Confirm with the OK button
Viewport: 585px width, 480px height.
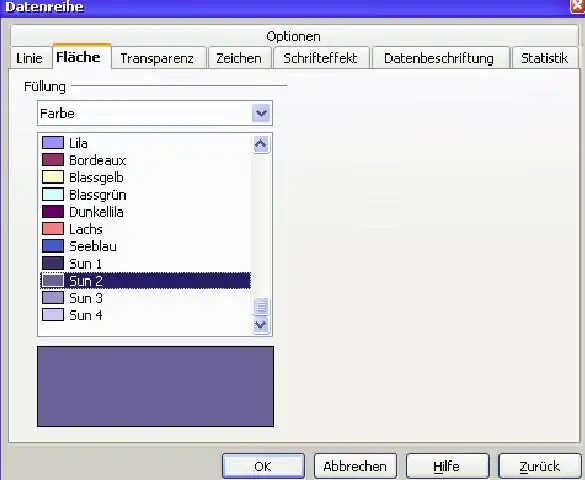pyautogui.click(x=263, y=466)
